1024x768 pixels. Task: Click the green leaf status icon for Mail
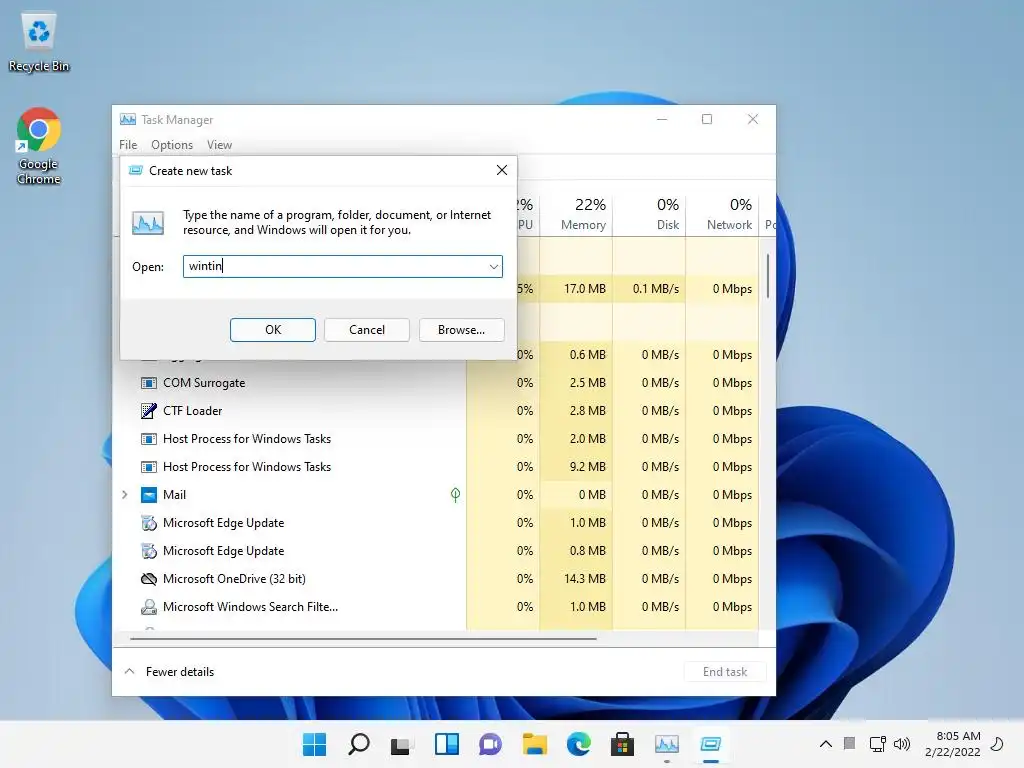455,495
